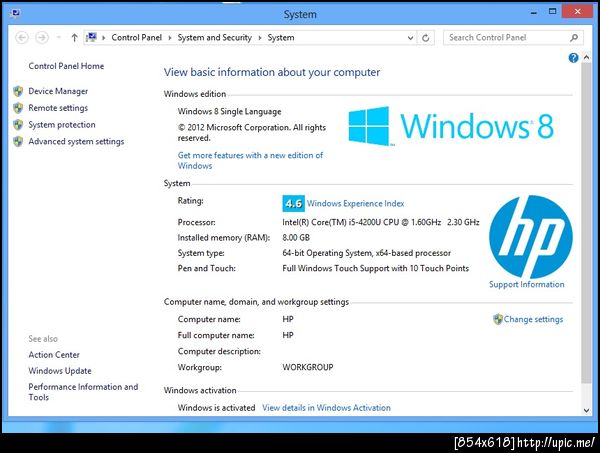Screen dimensions: 600x453
Task: Minimize the System window
Action: click(x=534, y=12)
